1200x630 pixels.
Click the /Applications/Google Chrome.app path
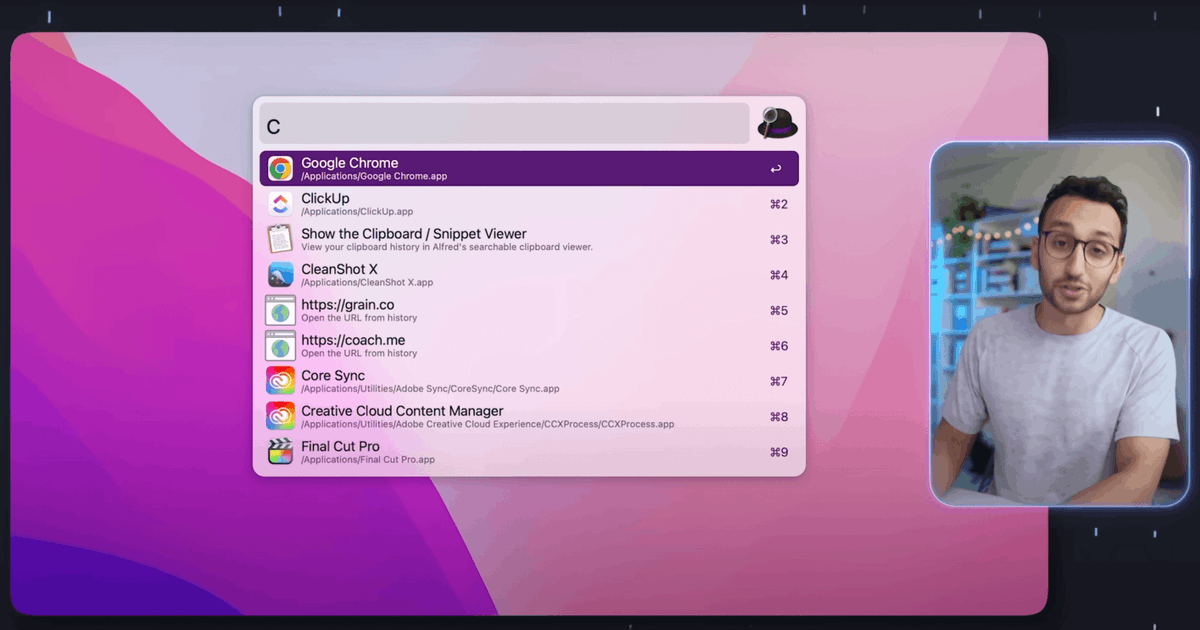pyautogui.click(x=374, y=177)
